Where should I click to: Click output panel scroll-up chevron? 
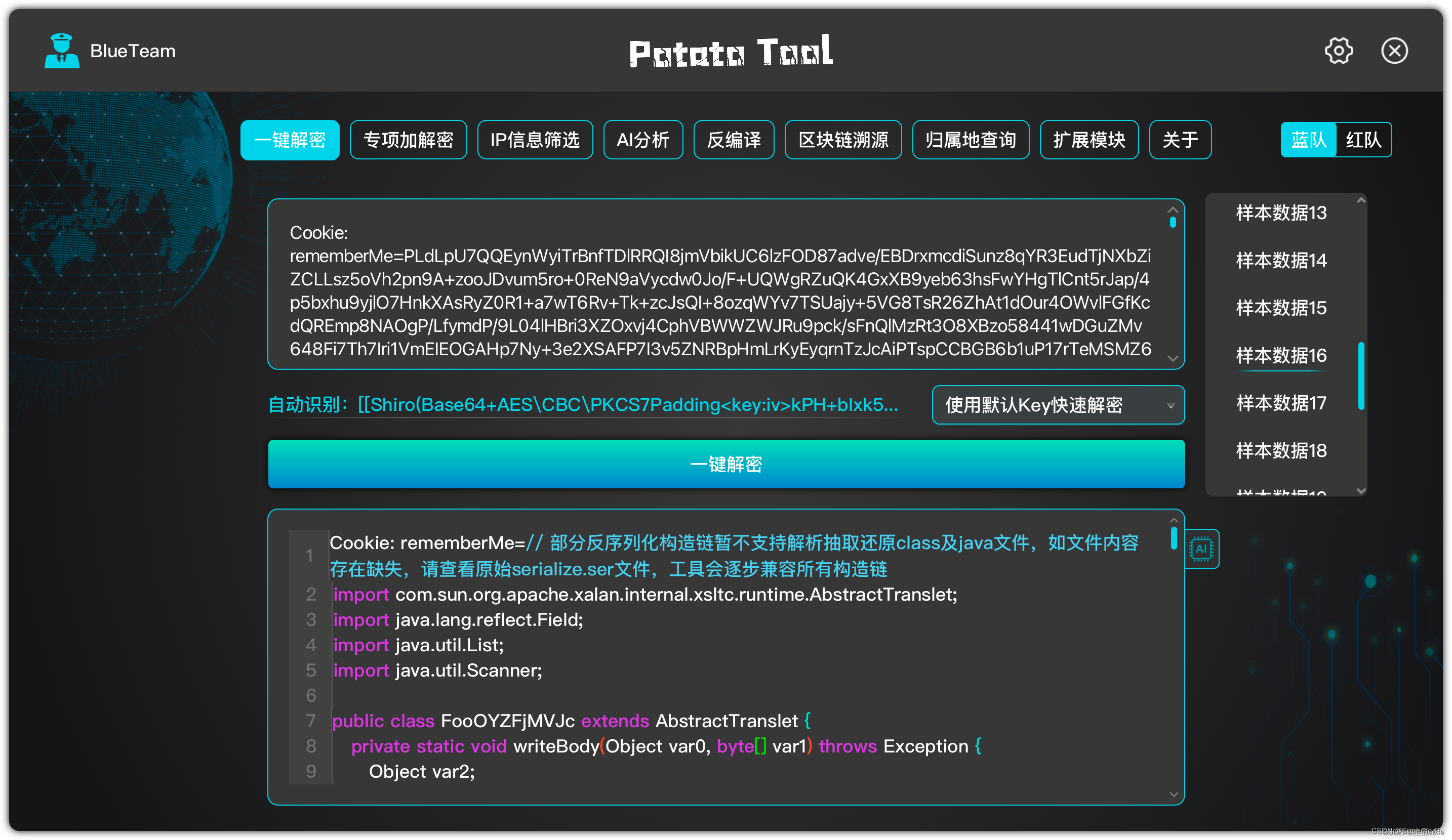point(1174,520)
